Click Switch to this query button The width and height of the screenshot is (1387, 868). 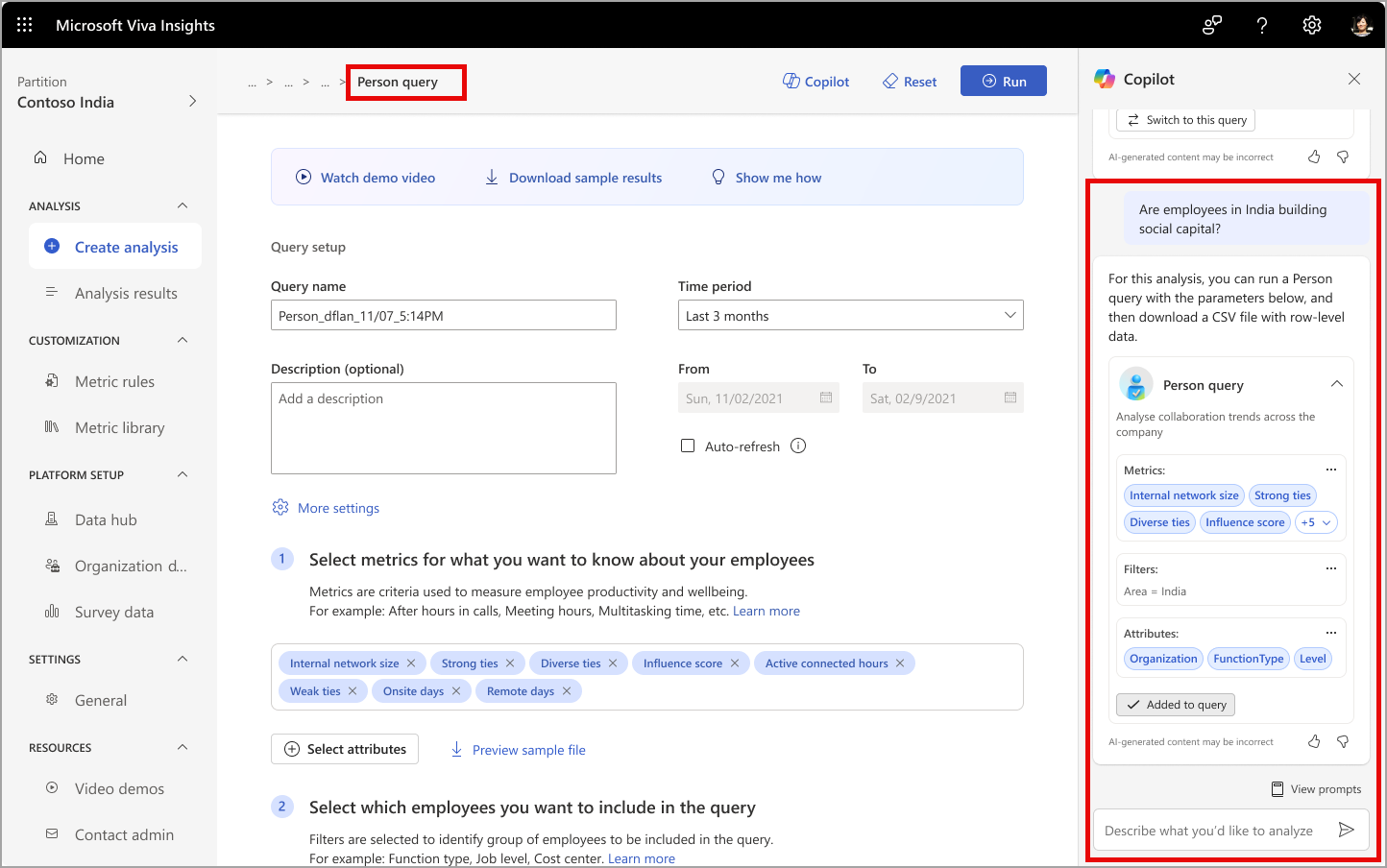[1186, 120]
